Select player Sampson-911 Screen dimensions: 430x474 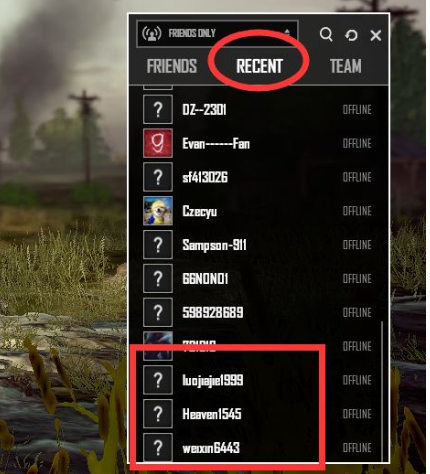coord(258,245)
